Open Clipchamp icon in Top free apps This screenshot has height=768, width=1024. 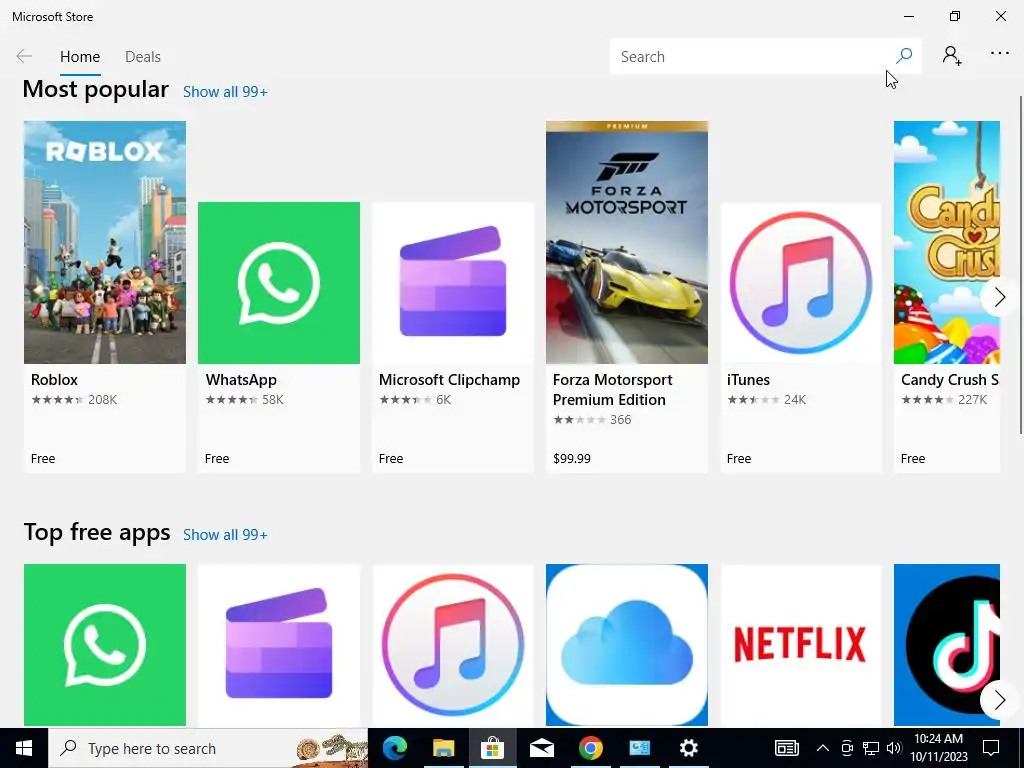[x=279, y=645]
